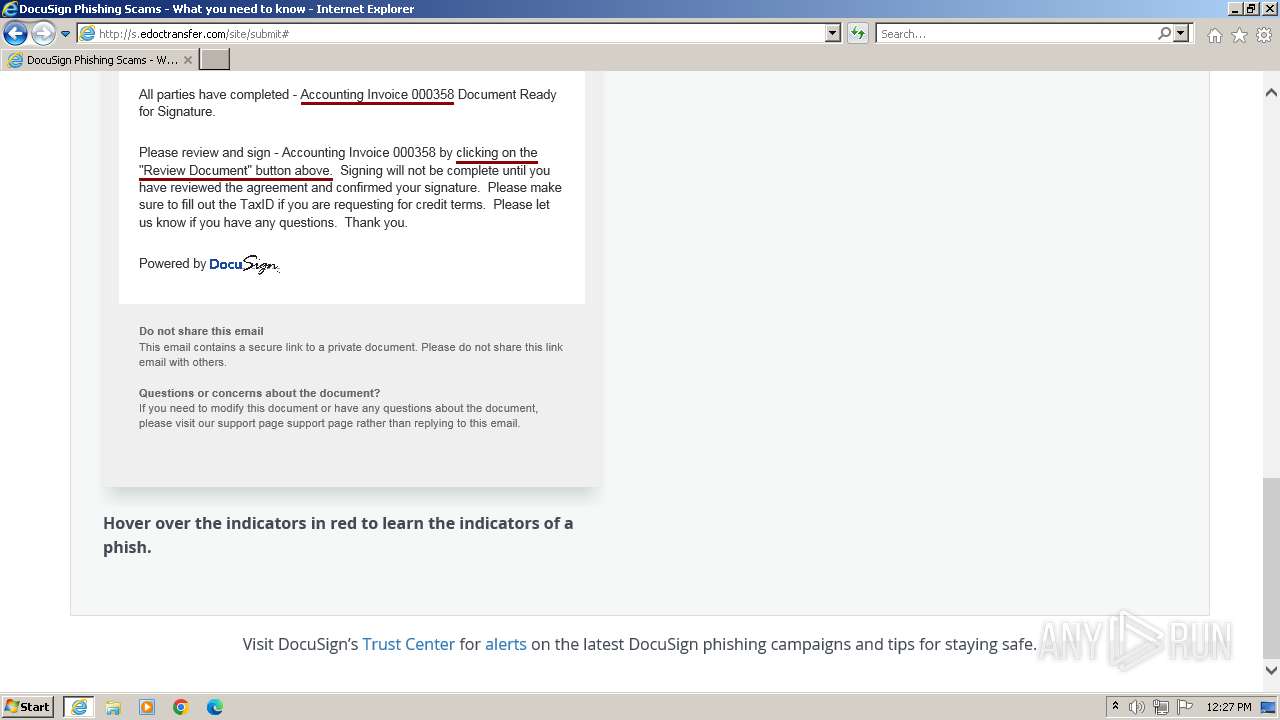This screenshot has height=720, width=1280.
Task: Open File Explorer from taskbar
Action: pyautogui.click(x=113, y=707)
